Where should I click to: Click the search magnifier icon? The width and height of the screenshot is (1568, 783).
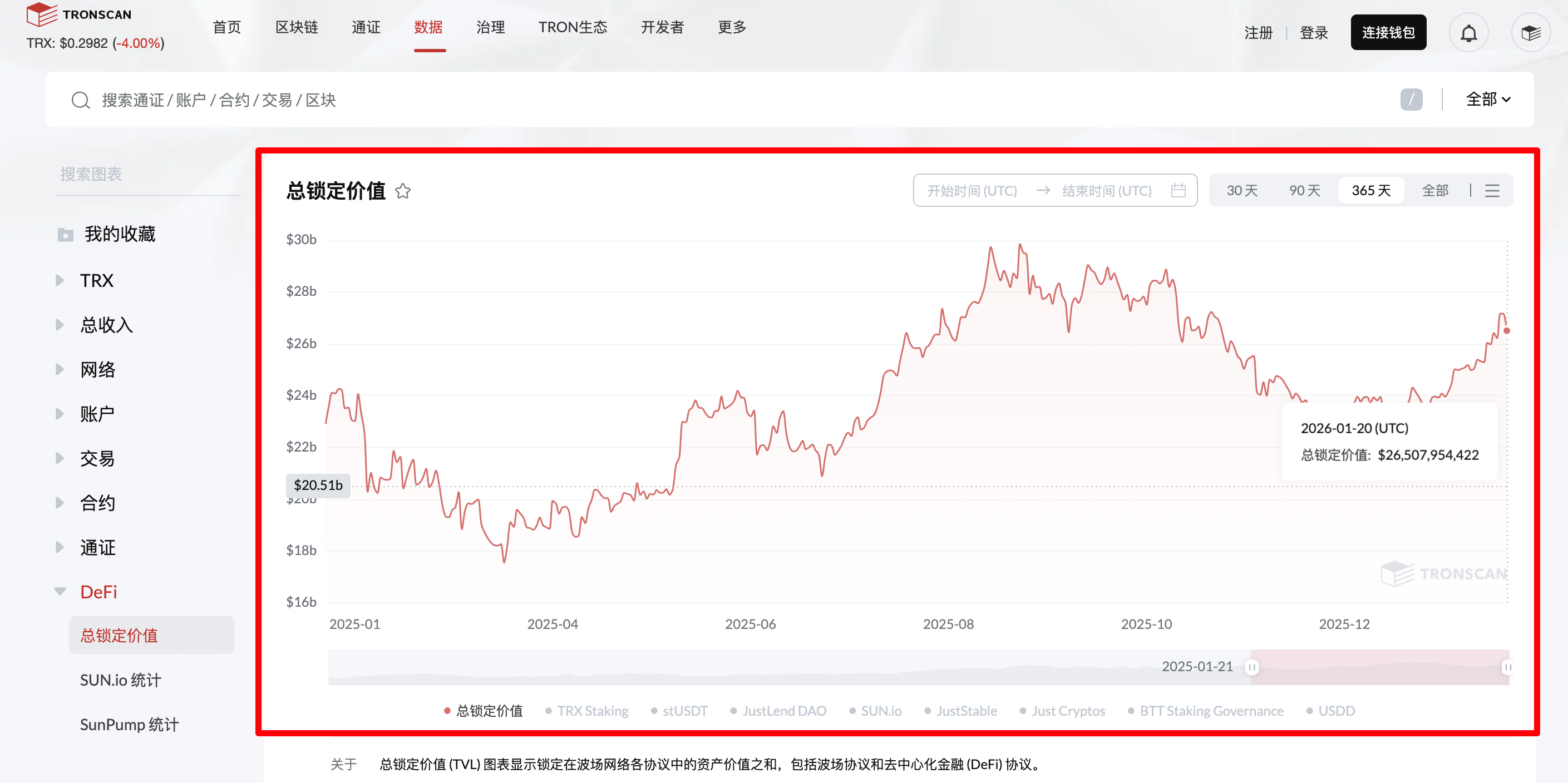(80, 100)
